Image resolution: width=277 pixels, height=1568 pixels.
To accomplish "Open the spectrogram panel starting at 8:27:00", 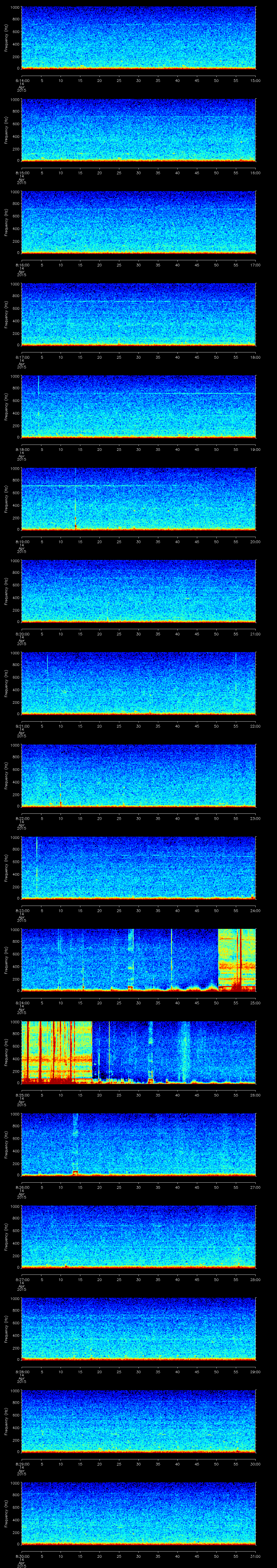I will coord(139,1237).
